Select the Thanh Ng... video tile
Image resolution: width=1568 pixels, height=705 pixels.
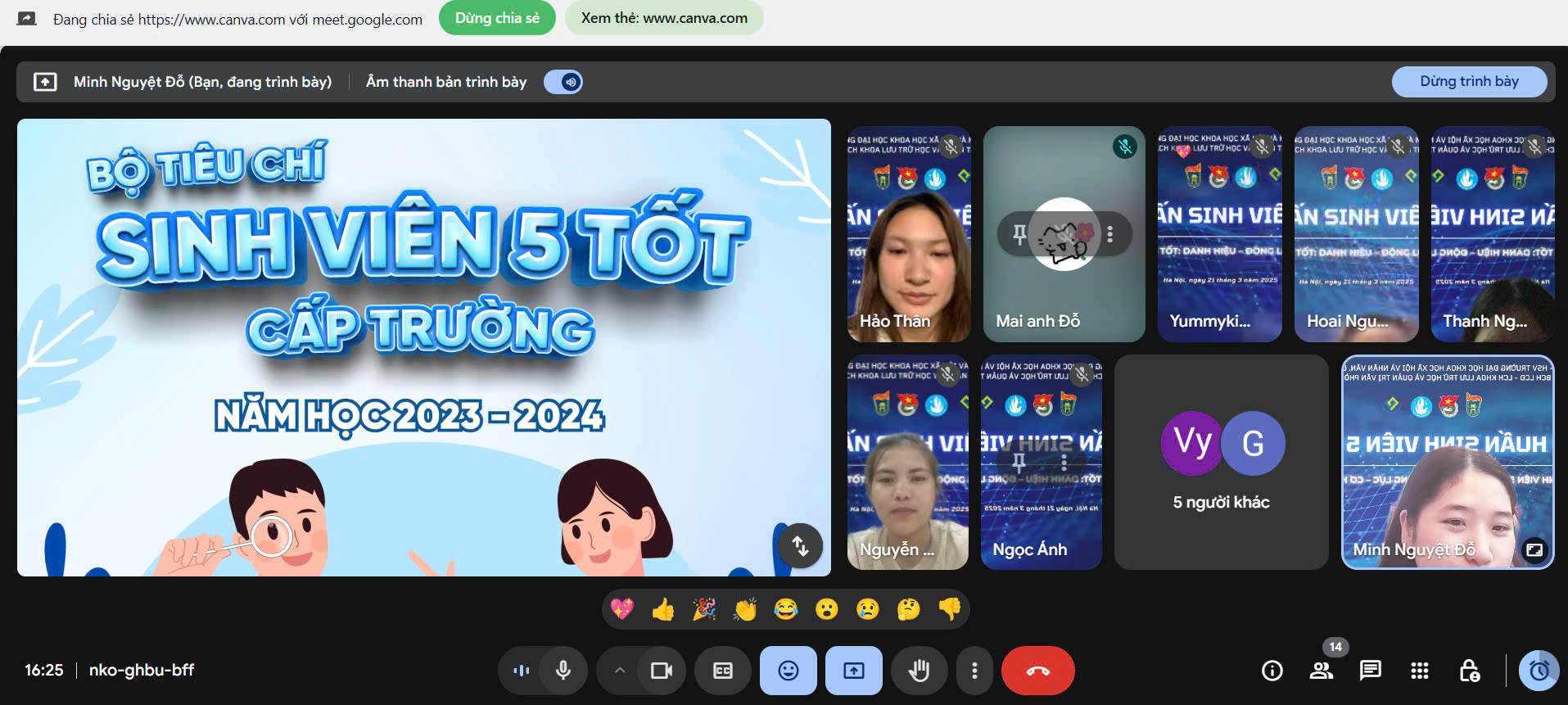point(1493,234)
